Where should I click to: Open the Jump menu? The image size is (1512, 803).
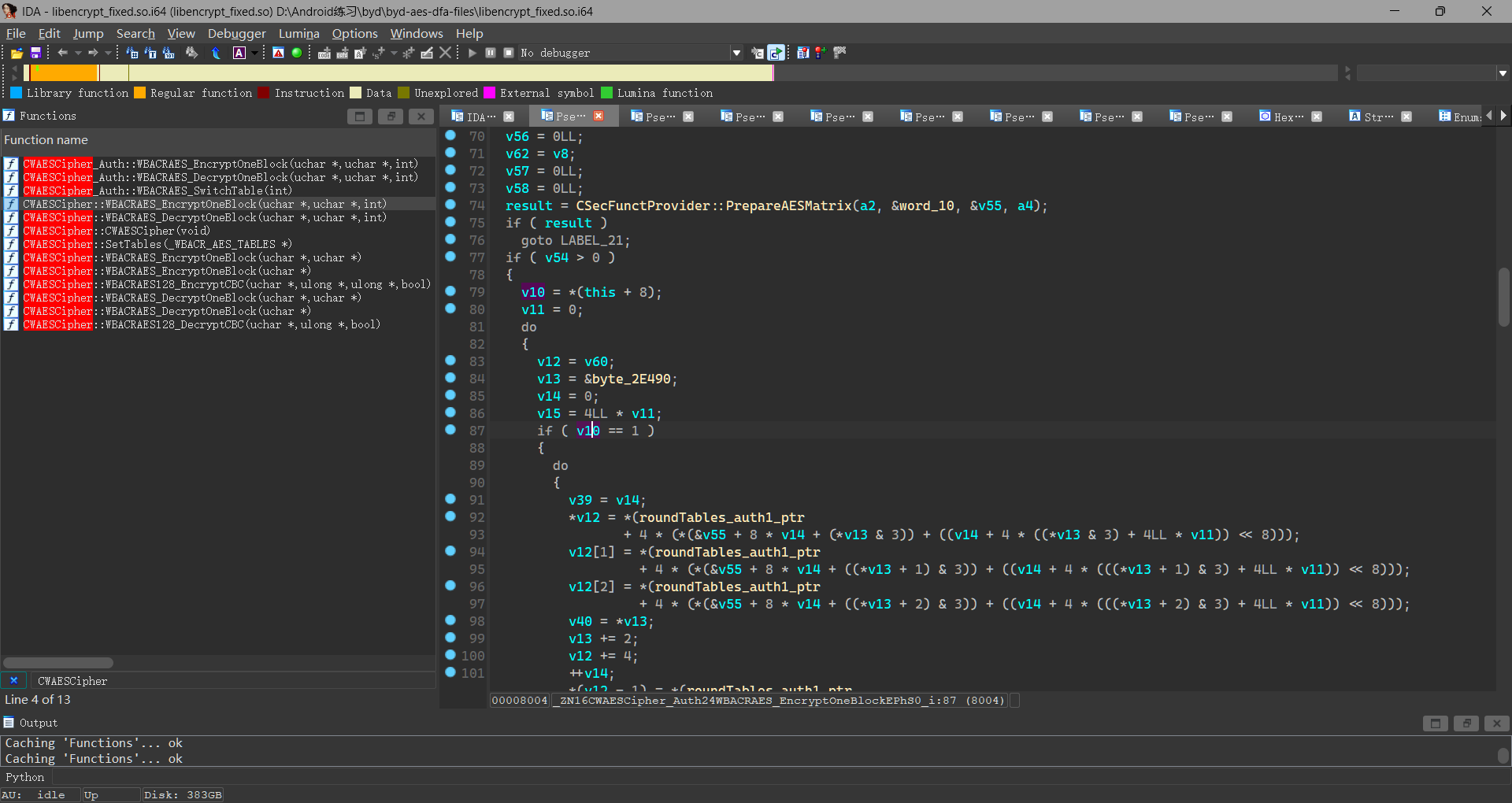coord(88,33)
